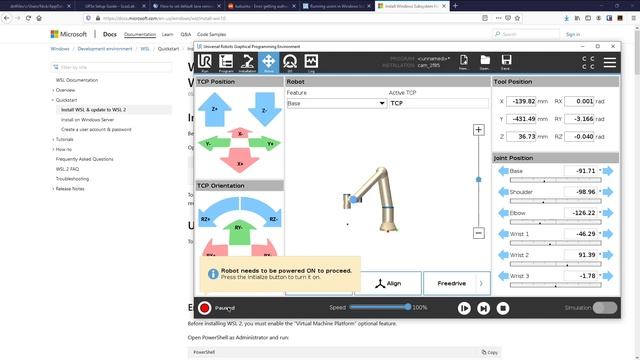Toggle the Simulation switch

tap(605, 308)
